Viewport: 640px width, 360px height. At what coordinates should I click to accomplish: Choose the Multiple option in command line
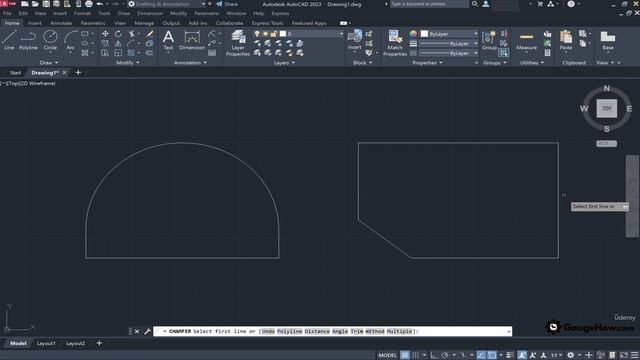399,331
